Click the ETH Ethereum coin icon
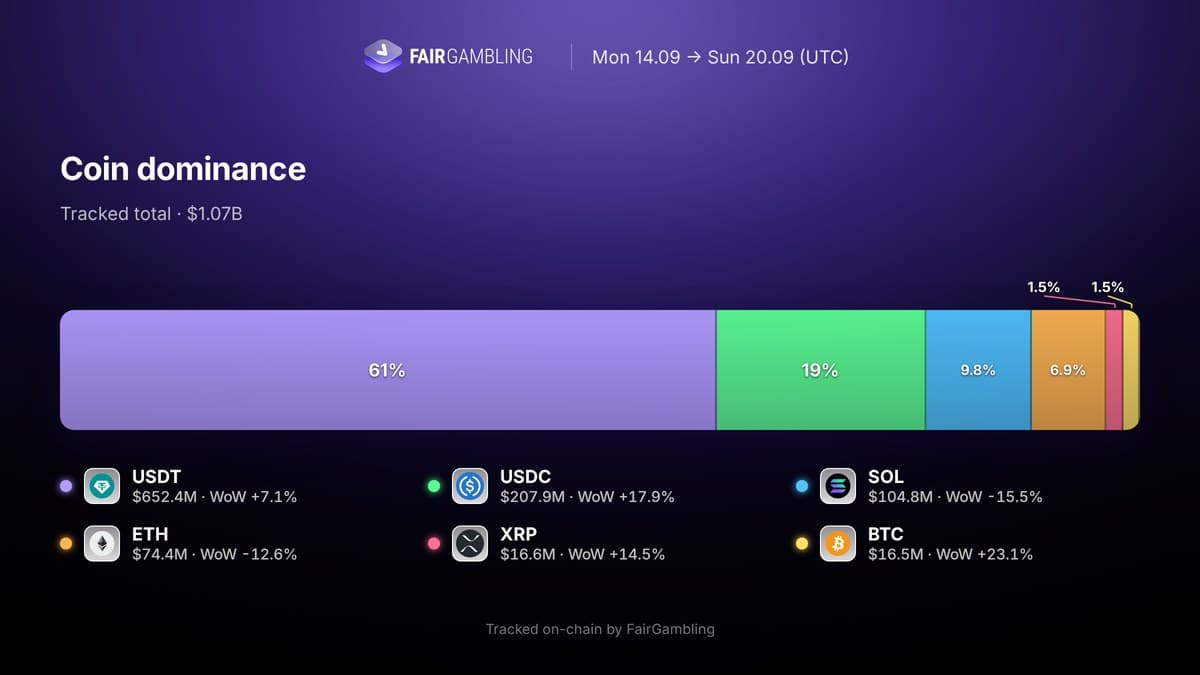 click(102, 543)
